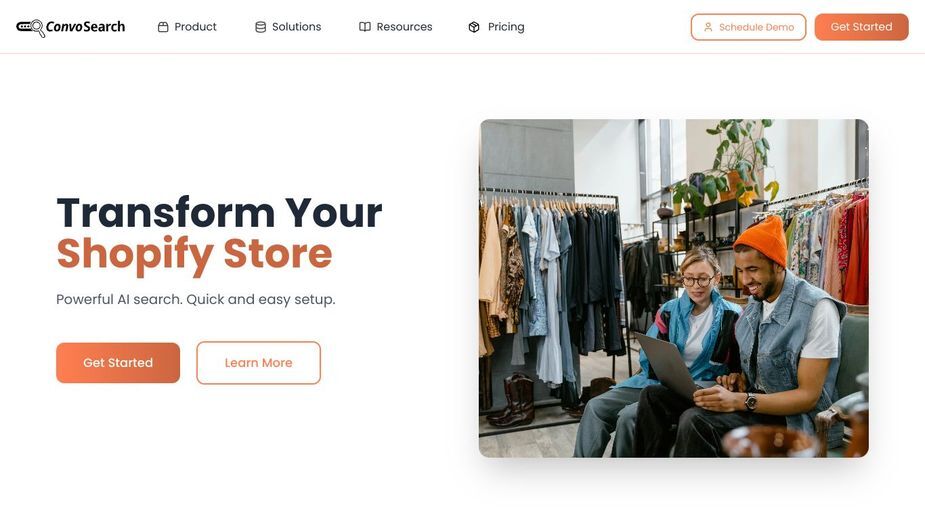Click the clothing store hero photo
Viewport: 925px width, 520px height.
674,288
